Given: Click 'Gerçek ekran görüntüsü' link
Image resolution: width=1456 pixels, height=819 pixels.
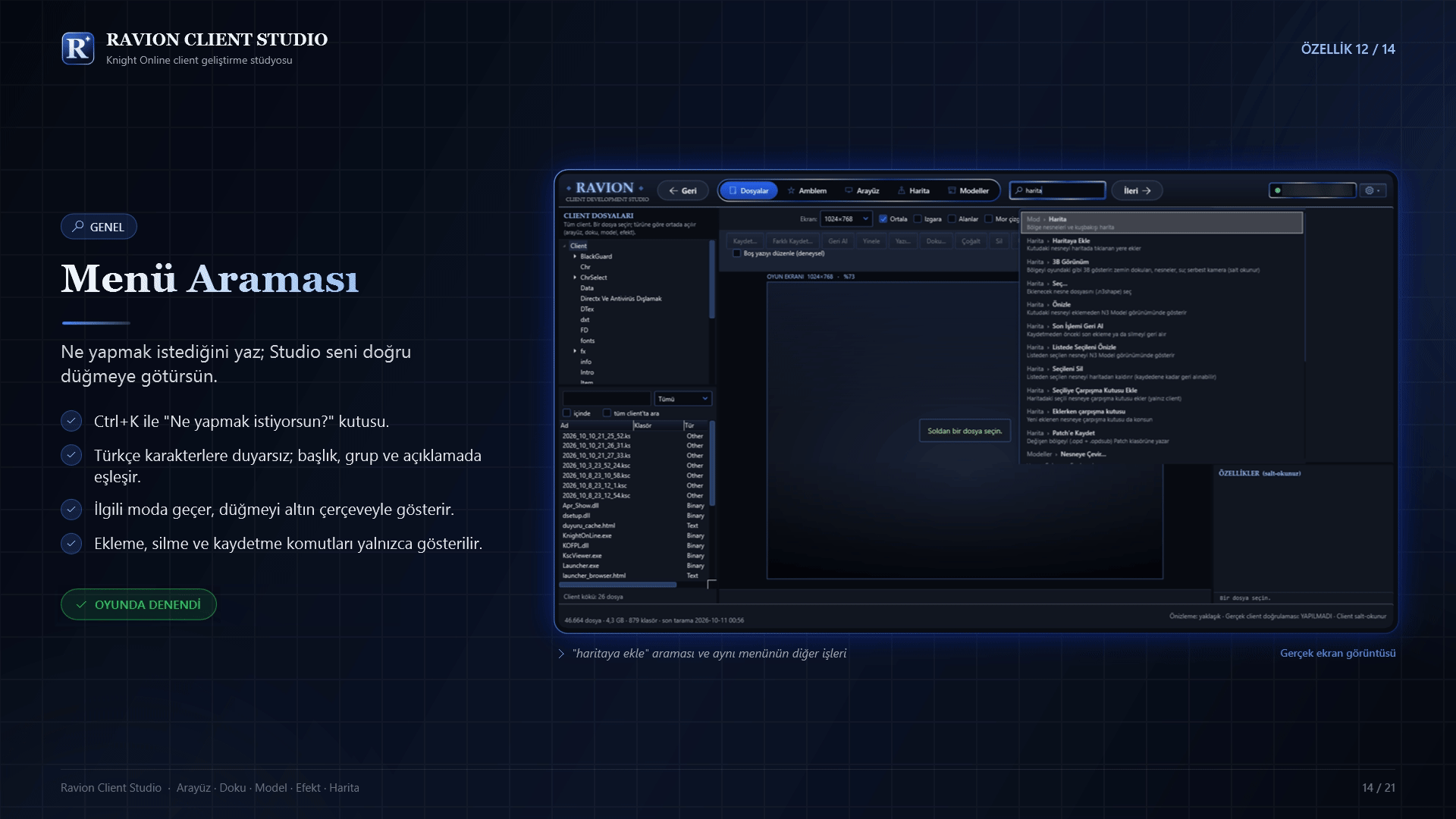Looking at the screenshot, I should click(1338, 653).
